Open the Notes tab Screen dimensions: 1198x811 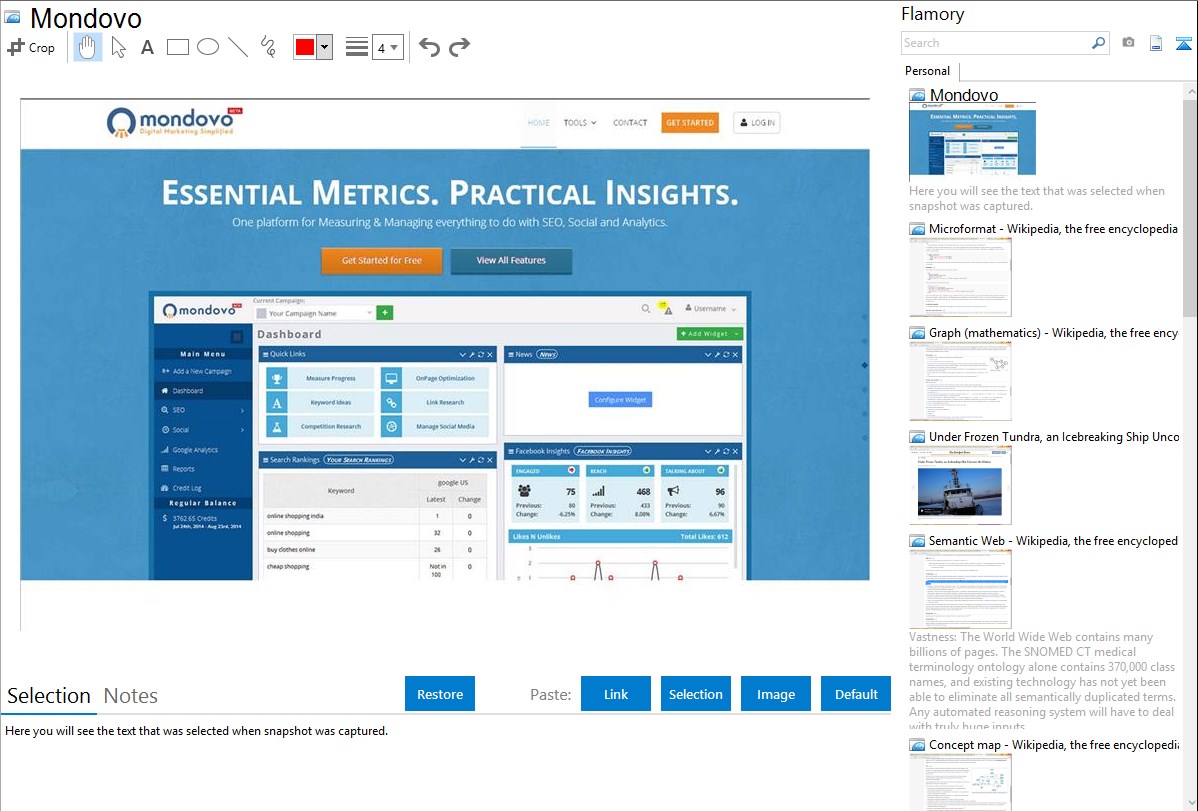(131, 696)
